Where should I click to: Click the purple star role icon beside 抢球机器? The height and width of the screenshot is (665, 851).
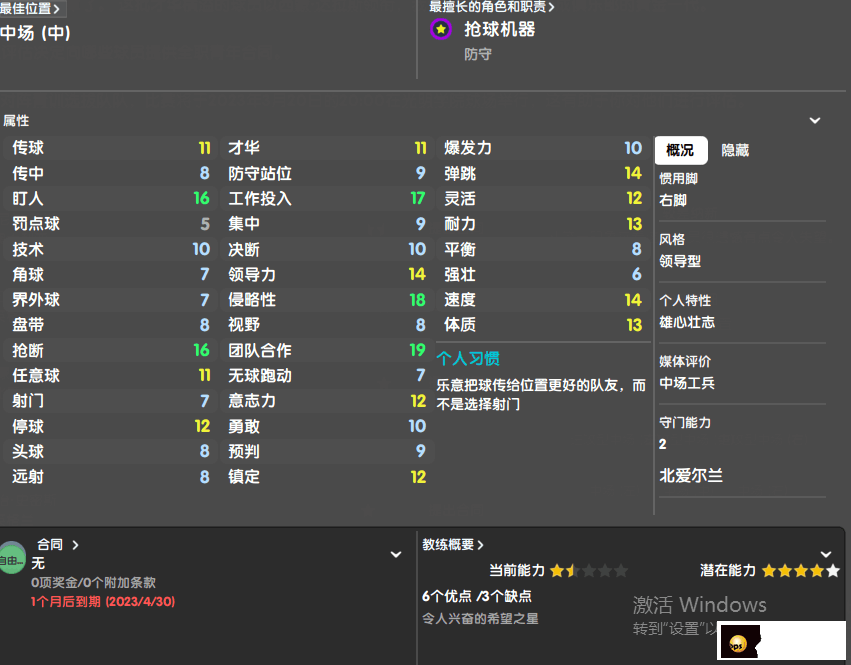point(440,30)
